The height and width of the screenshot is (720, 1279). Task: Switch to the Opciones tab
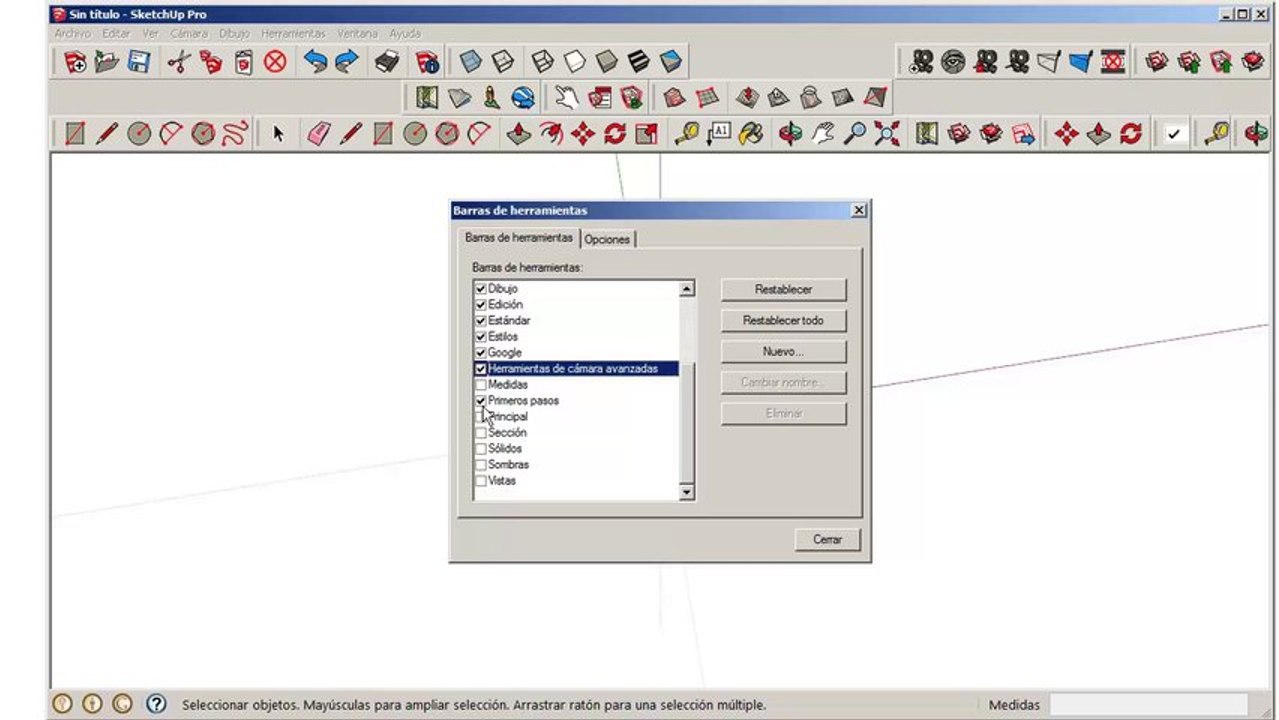607,240
